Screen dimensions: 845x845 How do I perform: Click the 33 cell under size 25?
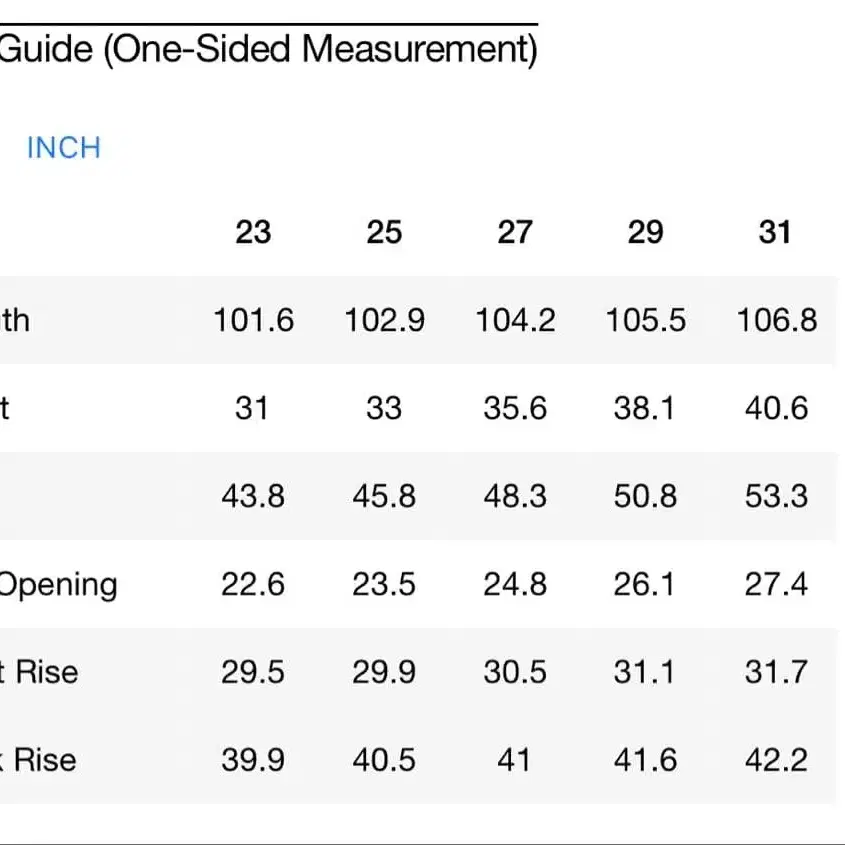(384, 408)
